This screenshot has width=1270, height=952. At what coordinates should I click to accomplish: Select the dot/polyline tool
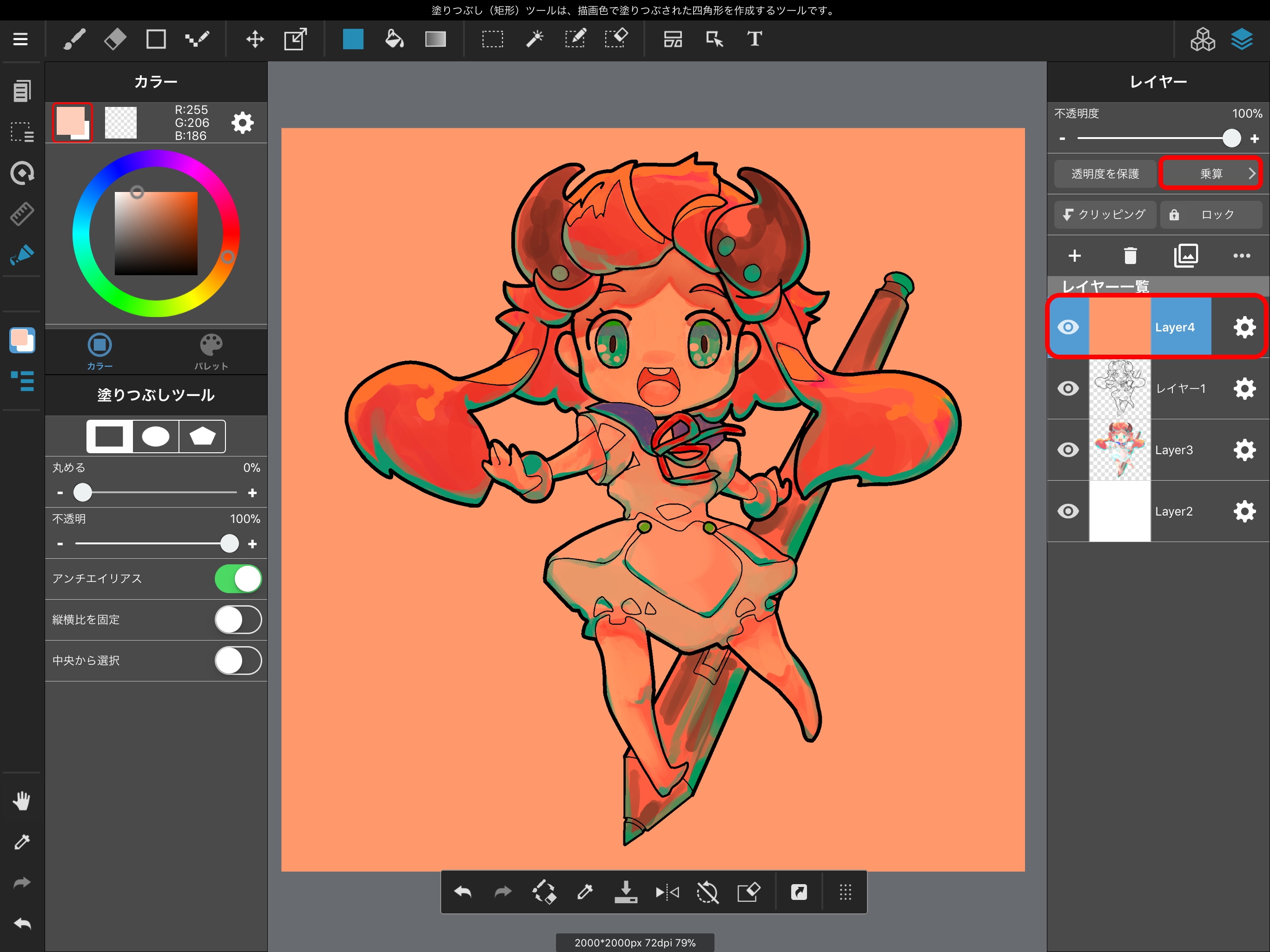tap(197, 39)
